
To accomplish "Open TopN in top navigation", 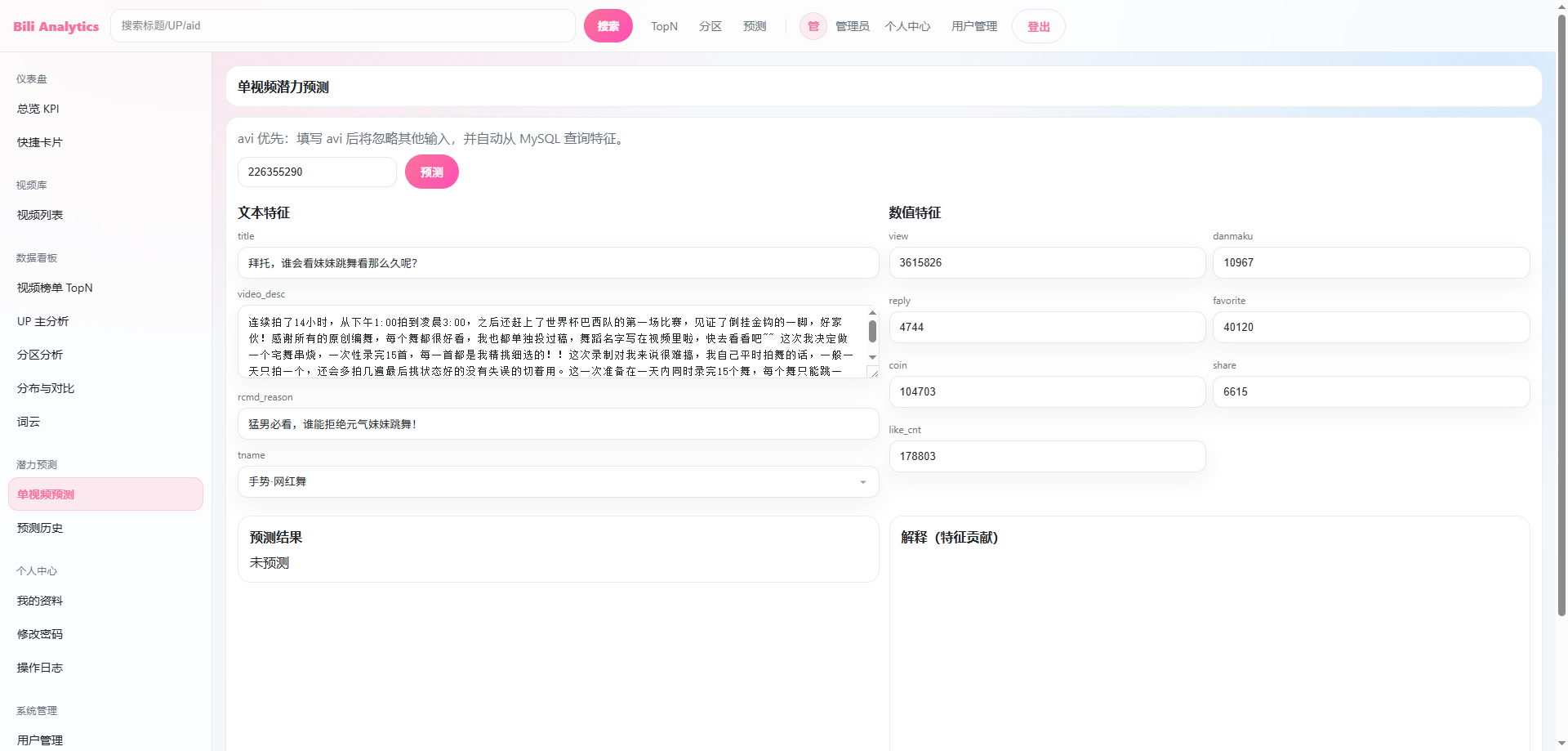I will (664, 26).
